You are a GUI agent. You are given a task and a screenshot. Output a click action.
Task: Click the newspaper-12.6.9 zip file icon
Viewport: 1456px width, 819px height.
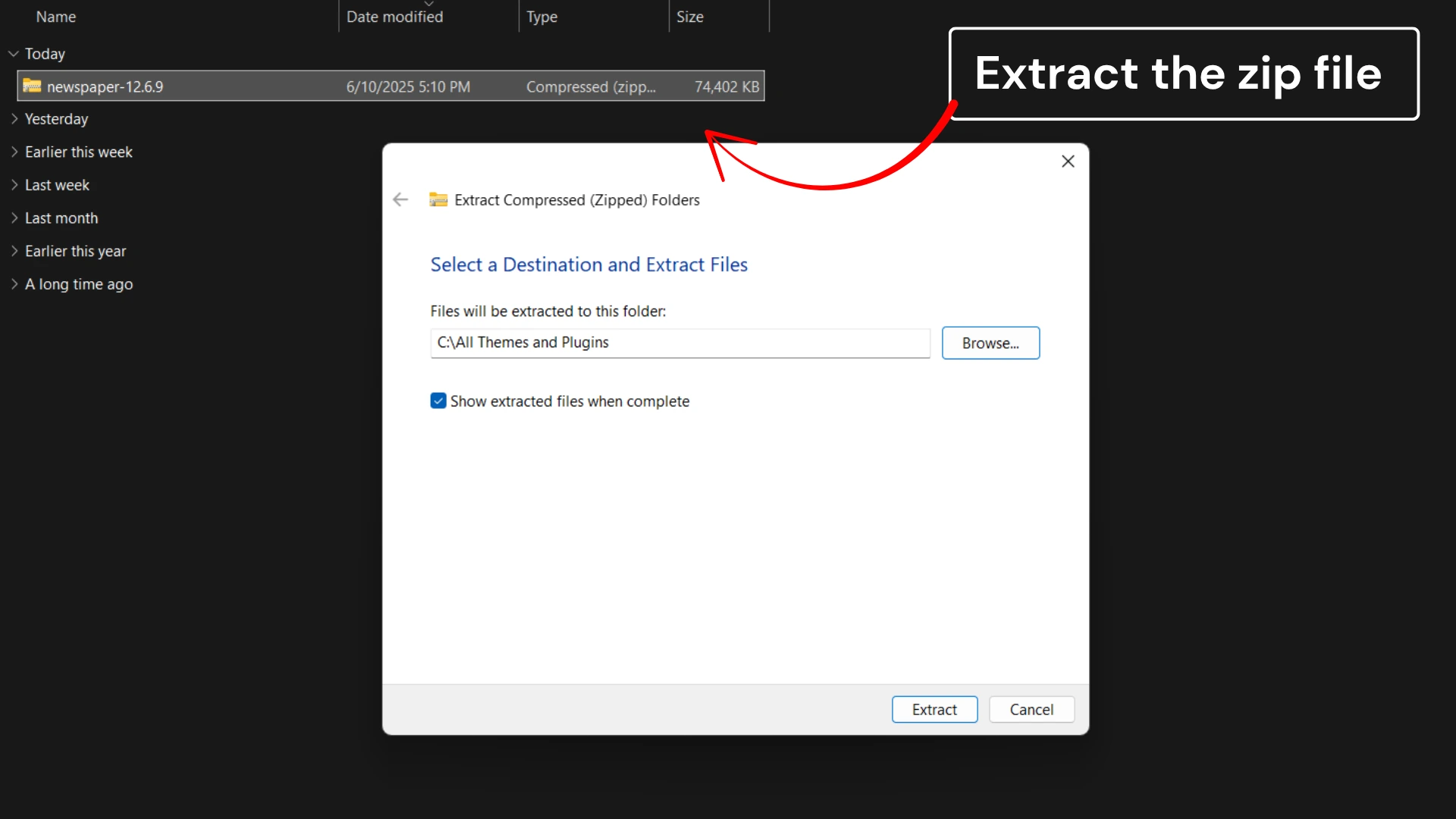(x=32, y=86)
